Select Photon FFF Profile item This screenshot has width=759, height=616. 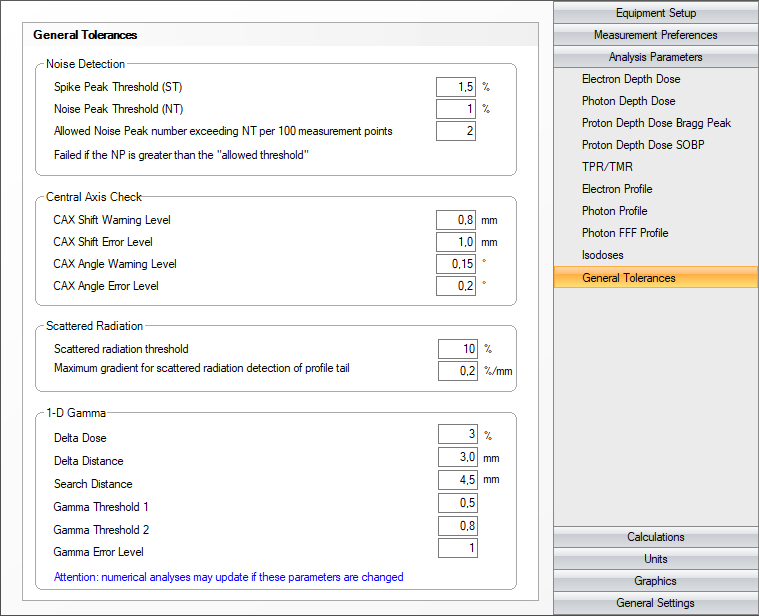coord(625,233)
